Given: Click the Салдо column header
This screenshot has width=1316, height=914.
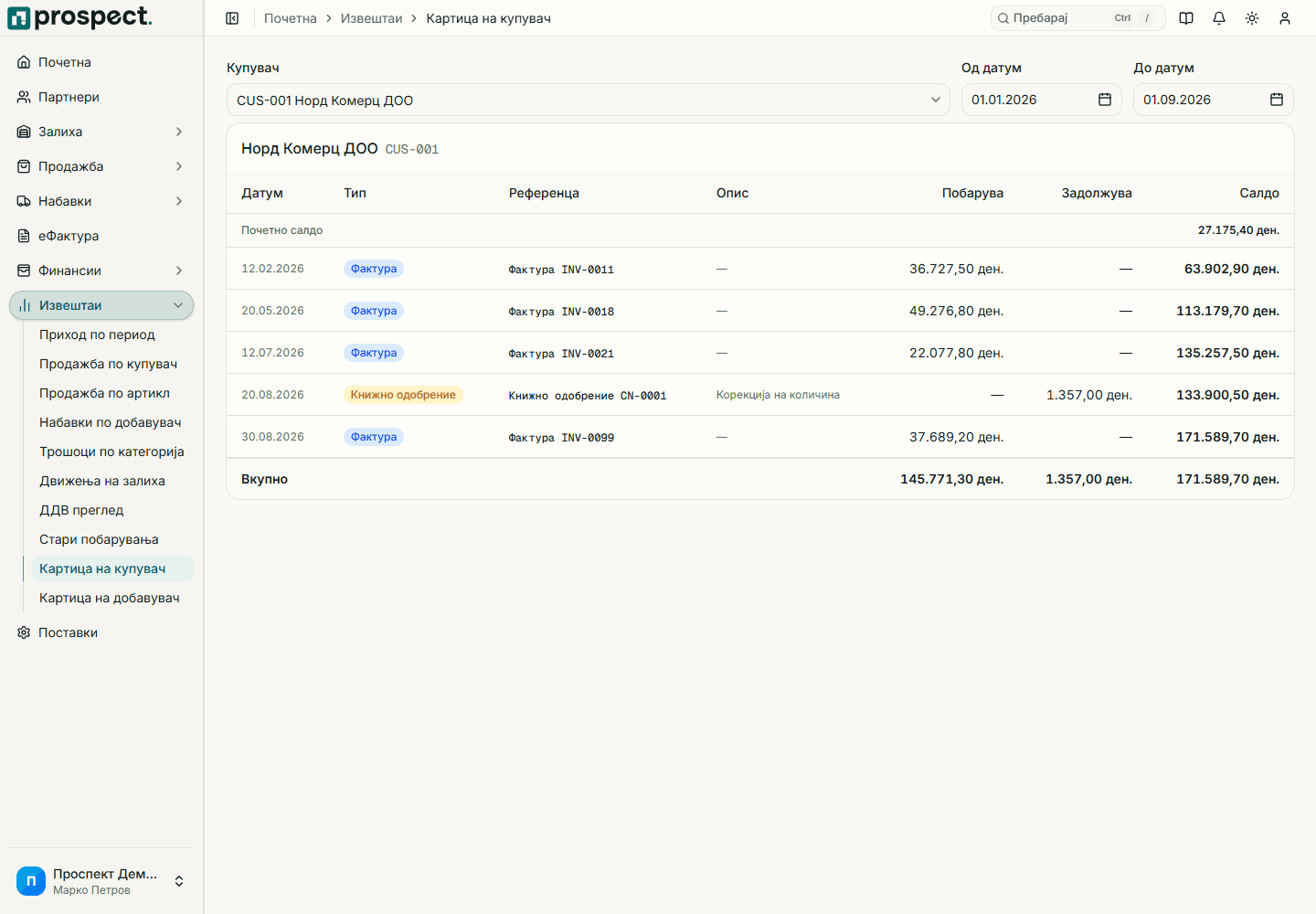Looking at the screenshot, I should pos(1259,193).
